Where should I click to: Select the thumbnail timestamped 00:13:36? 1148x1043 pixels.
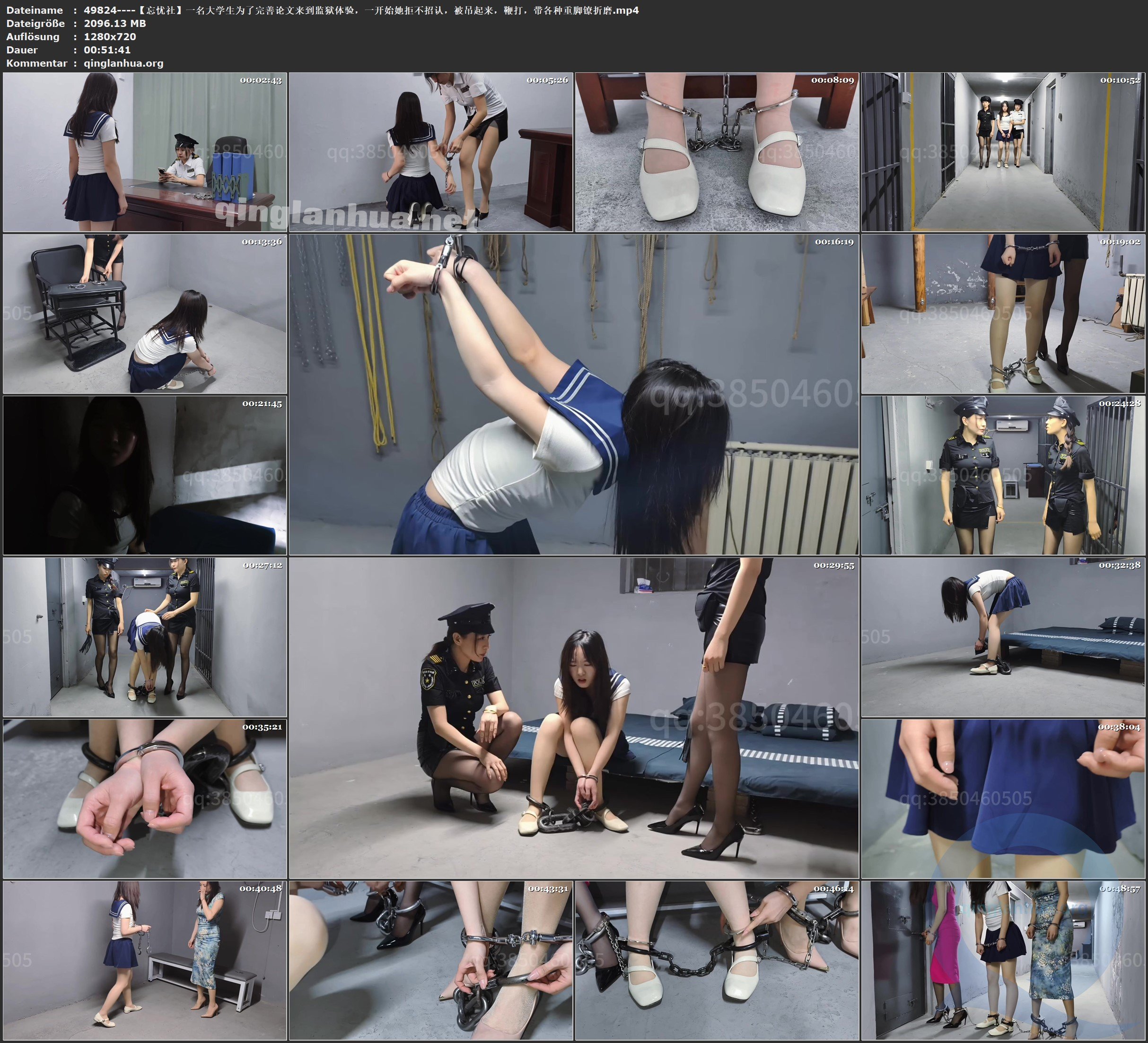(x=145, y=313)
